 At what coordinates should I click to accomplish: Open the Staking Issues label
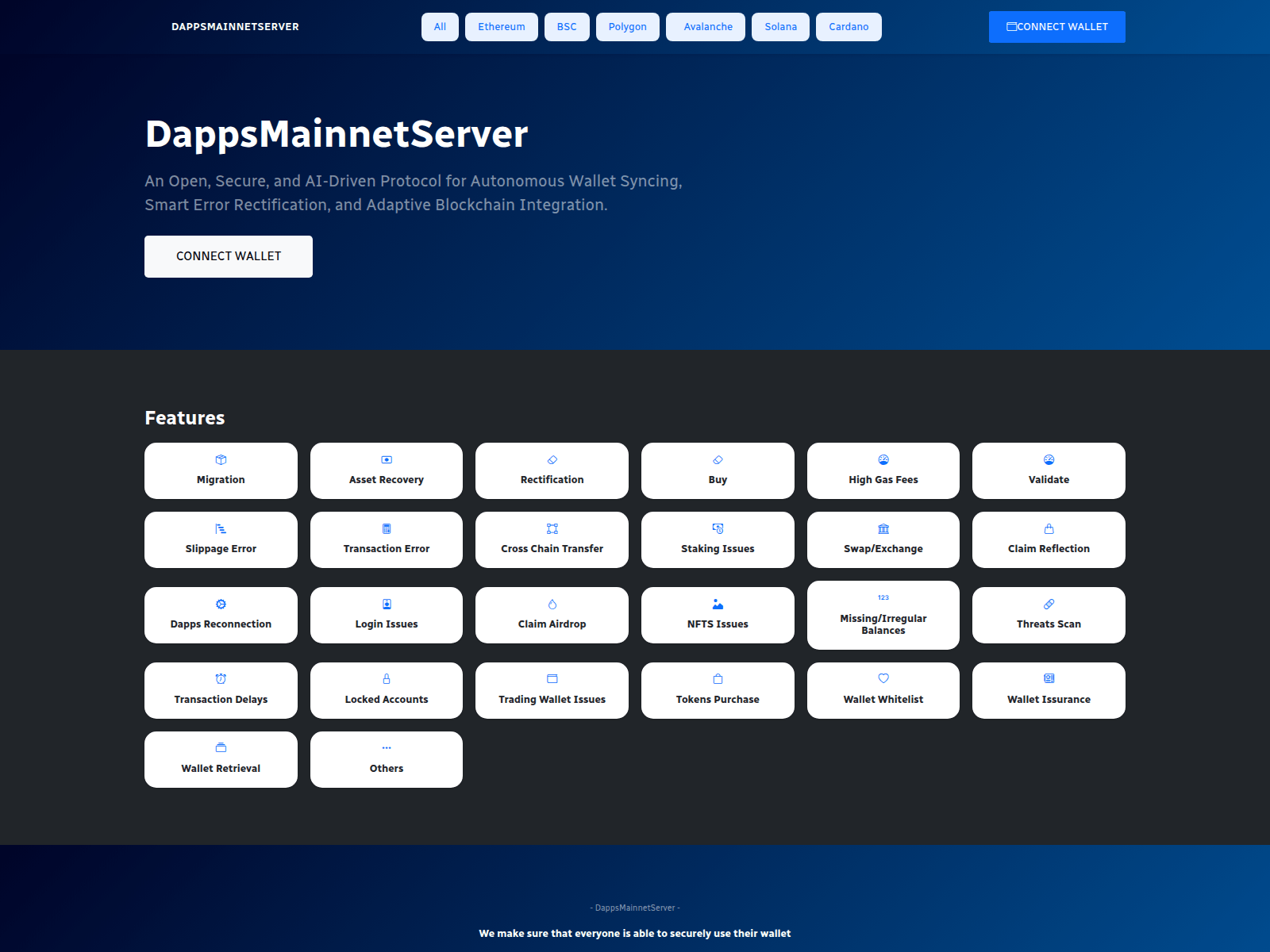(x=718, y=549)
